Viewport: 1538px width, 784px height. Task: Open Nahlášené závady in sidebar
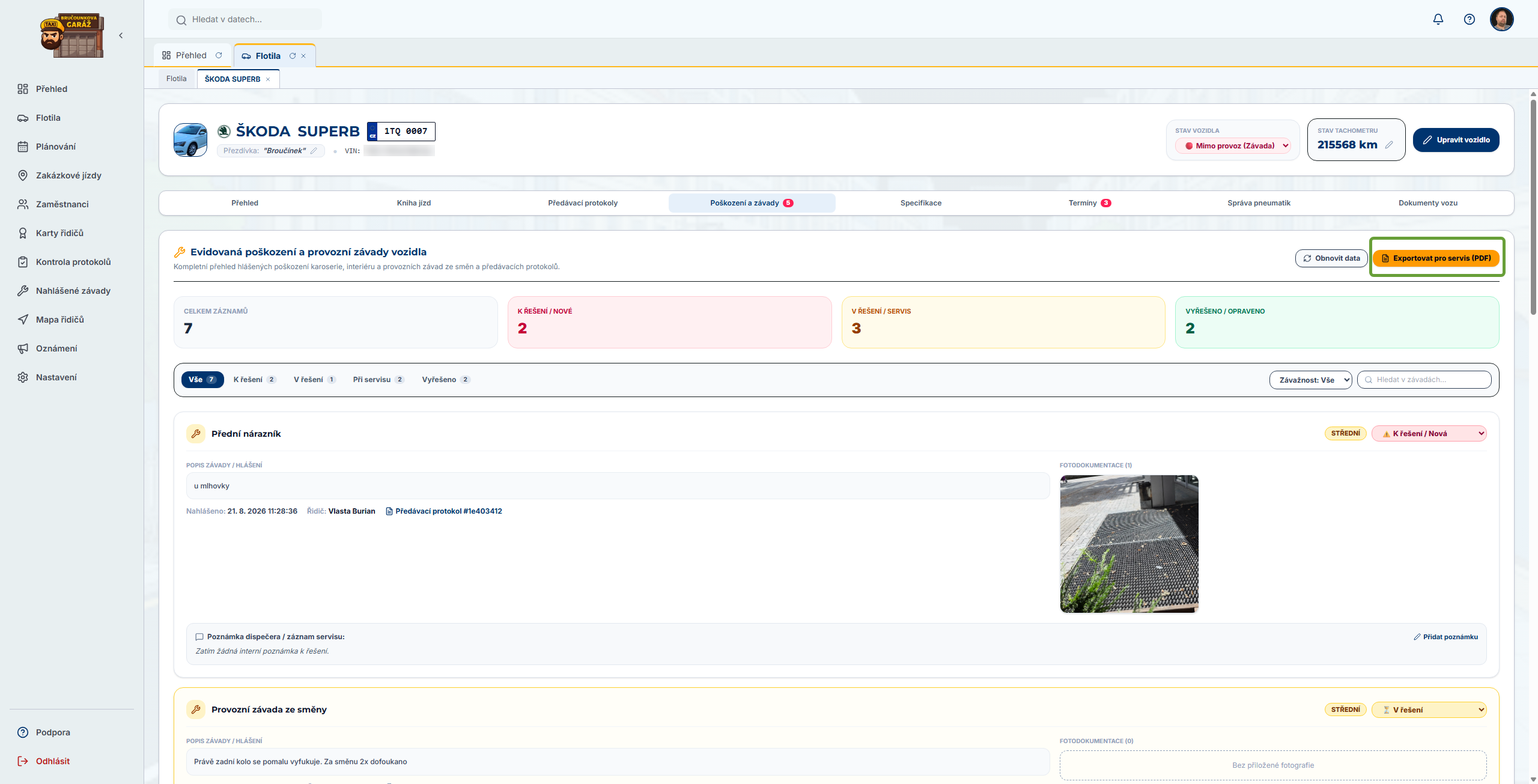tap(73, 291)
